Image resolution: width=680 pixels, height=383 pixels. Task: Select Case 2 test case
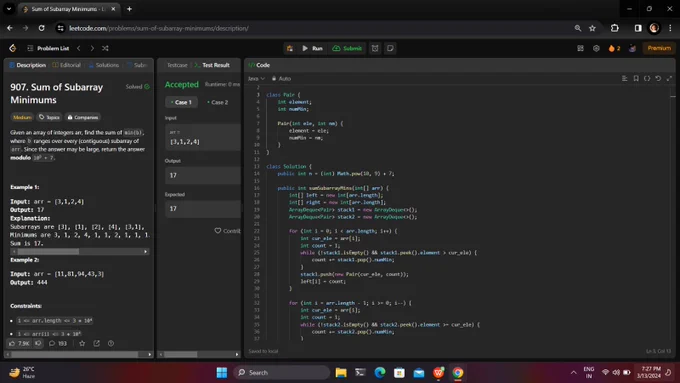click(x=218, y=102)
